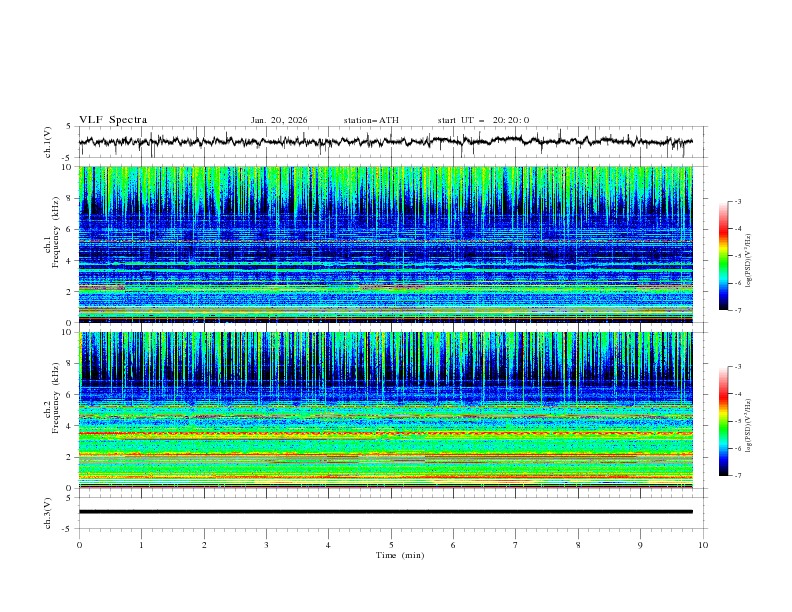
Task: Click the log(PSD) label beside lower colorbar
Action: click(x=749, y=426)
